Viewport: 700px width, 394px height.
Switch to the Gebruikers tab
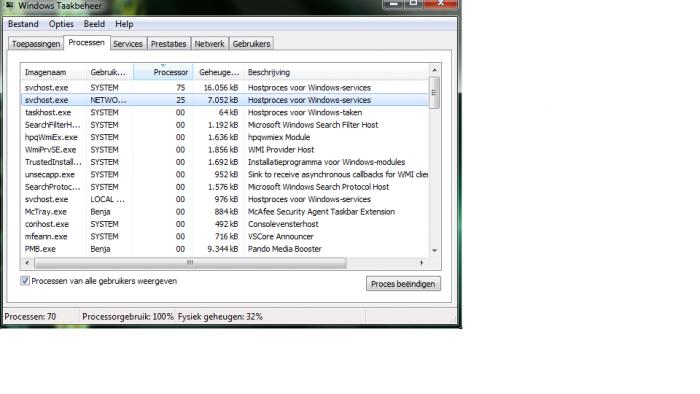[251, 44]
